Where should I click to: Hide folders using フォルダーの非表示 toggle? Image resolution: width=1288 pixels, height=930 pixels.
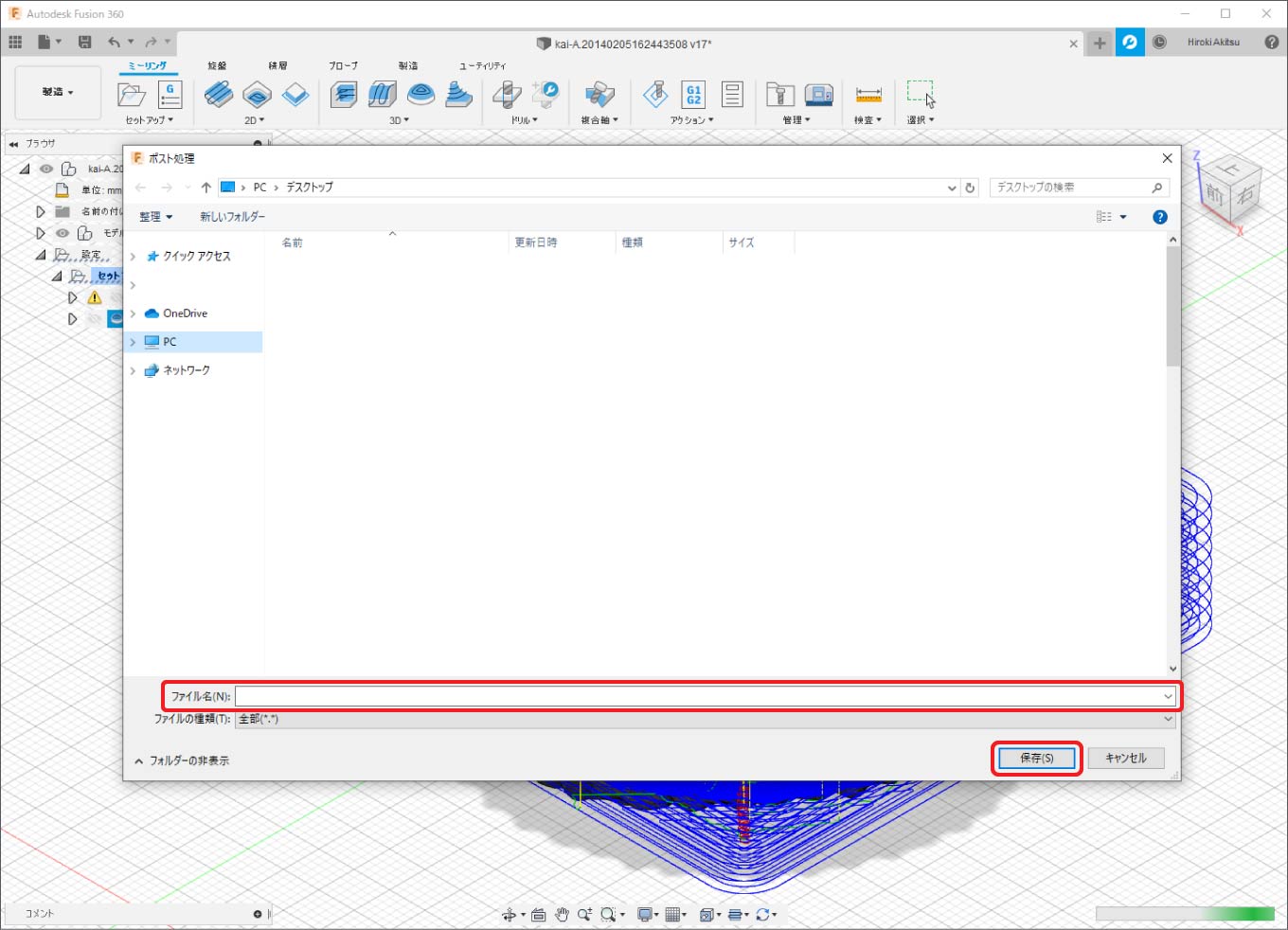point(182,760)
